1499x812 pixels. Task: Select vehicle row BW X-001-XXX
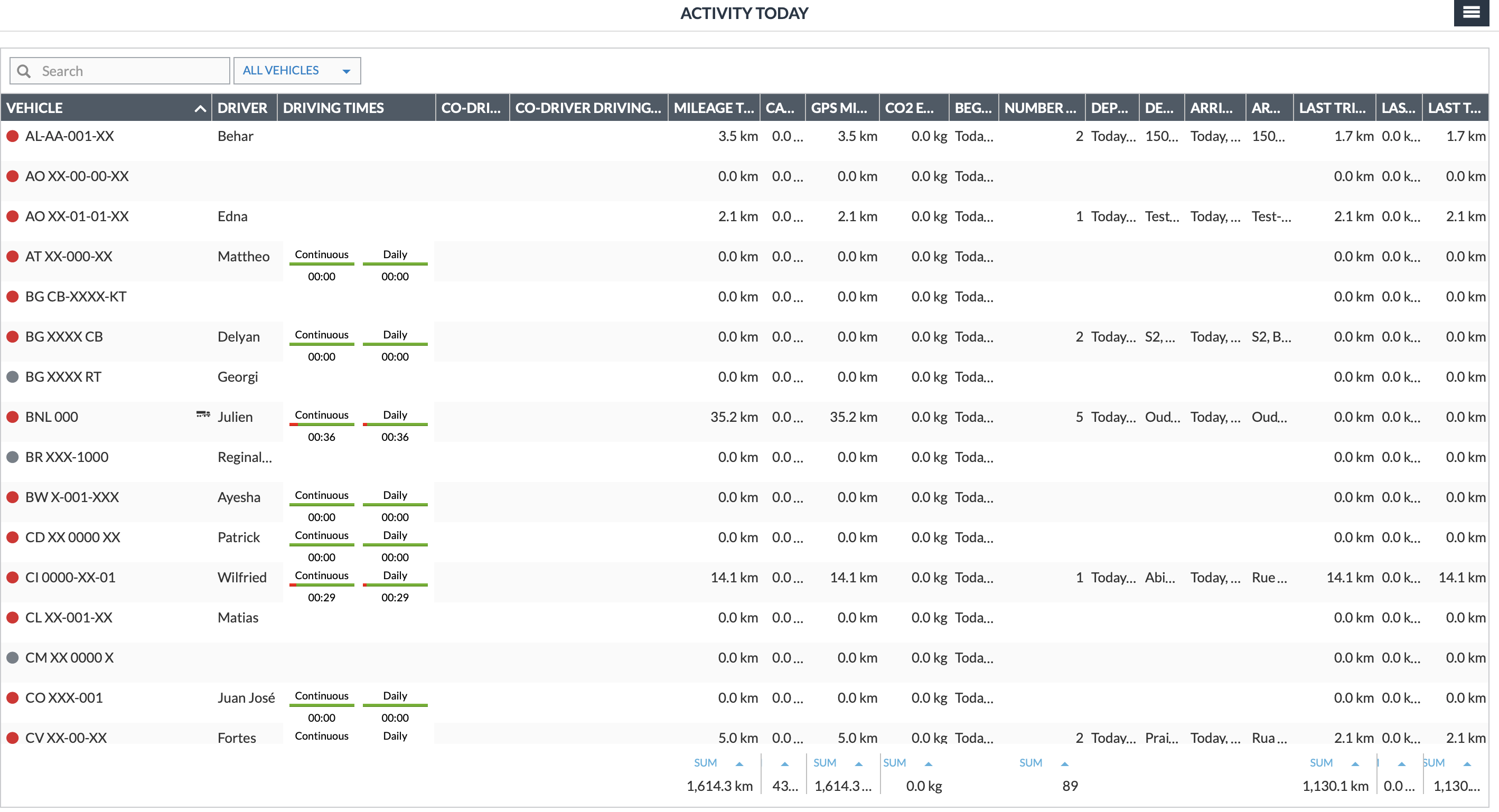tap(72, 497)
